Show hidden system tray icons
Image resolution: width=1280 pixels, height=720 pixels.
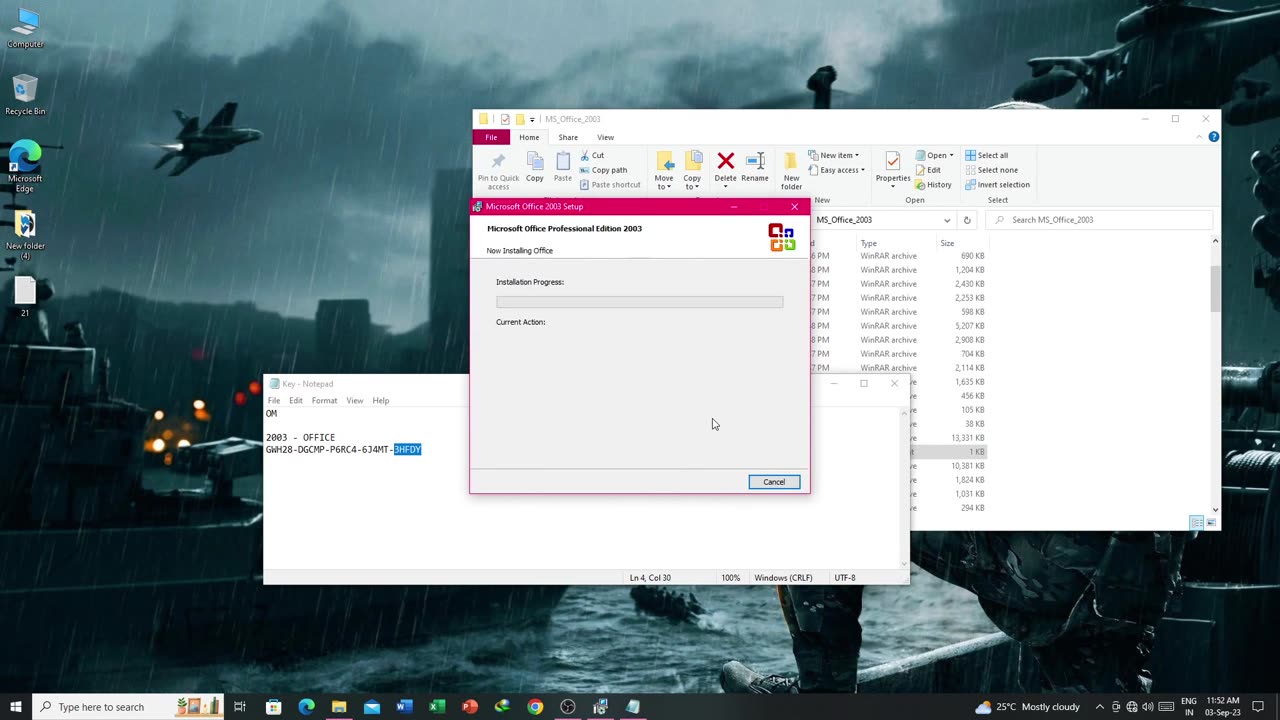coord(1099,707)
